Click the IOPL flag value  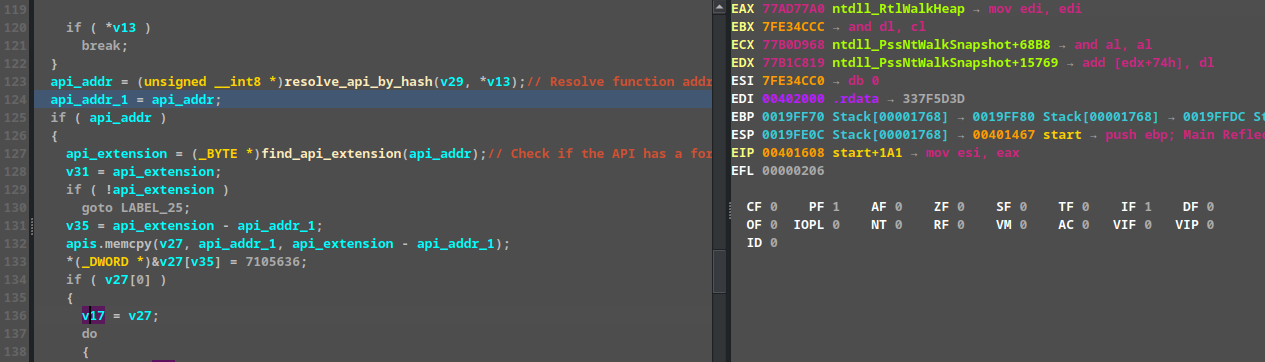[836, 225]
